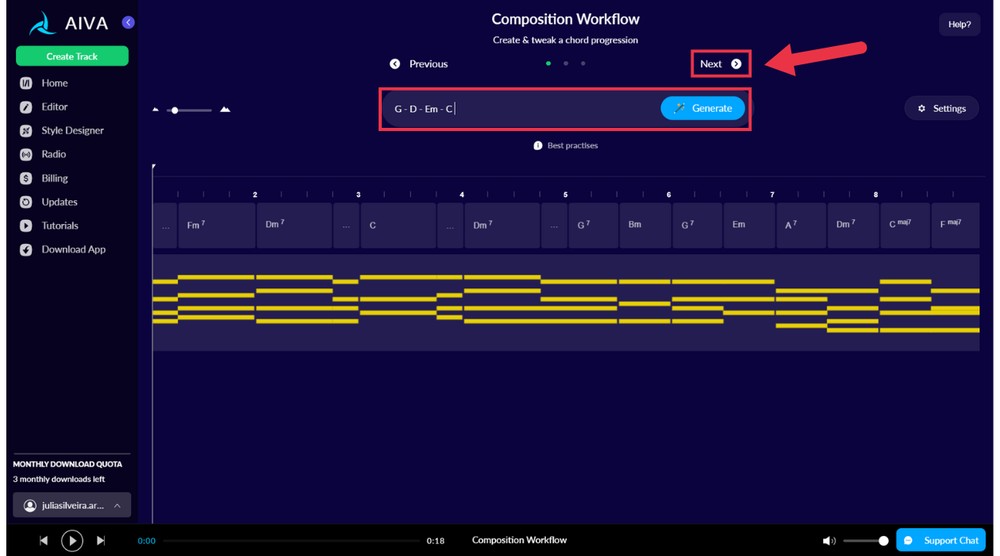Viewport: 1000px width, 556px height.
Task: Select the third workflow step dot
Action: [583, 64]
